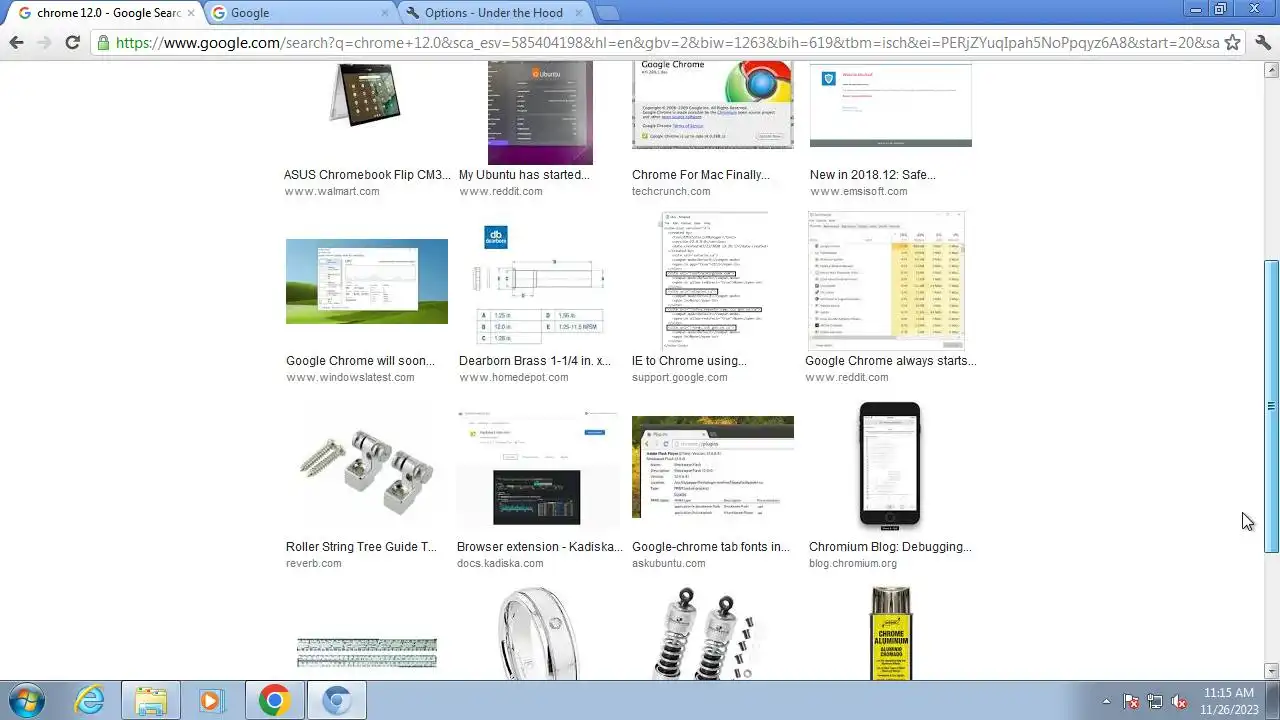1280x720 pixels.
Task: Open 'Dearborn Brass 1-1/4 in.' link
Action: (534, 361)
